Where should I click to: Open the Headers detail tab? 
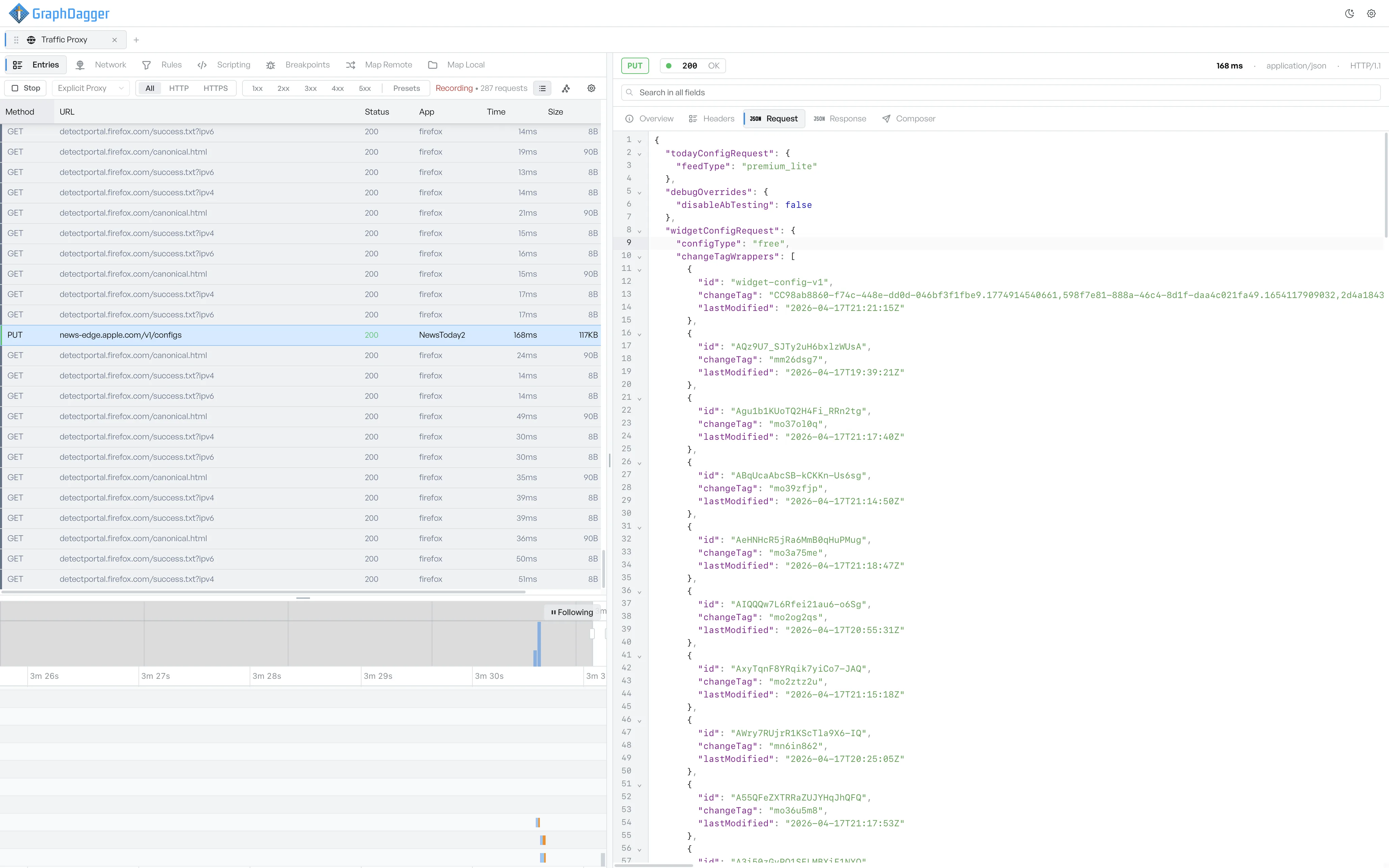711,119
